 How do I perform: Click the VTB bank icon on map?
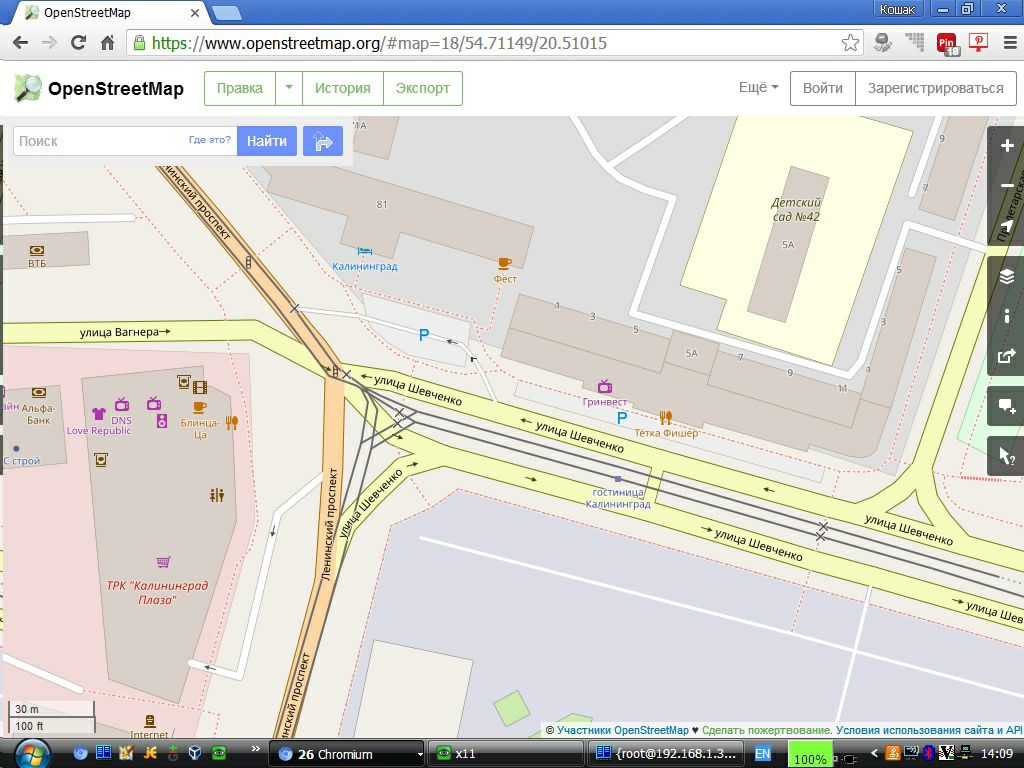point(37,250)
